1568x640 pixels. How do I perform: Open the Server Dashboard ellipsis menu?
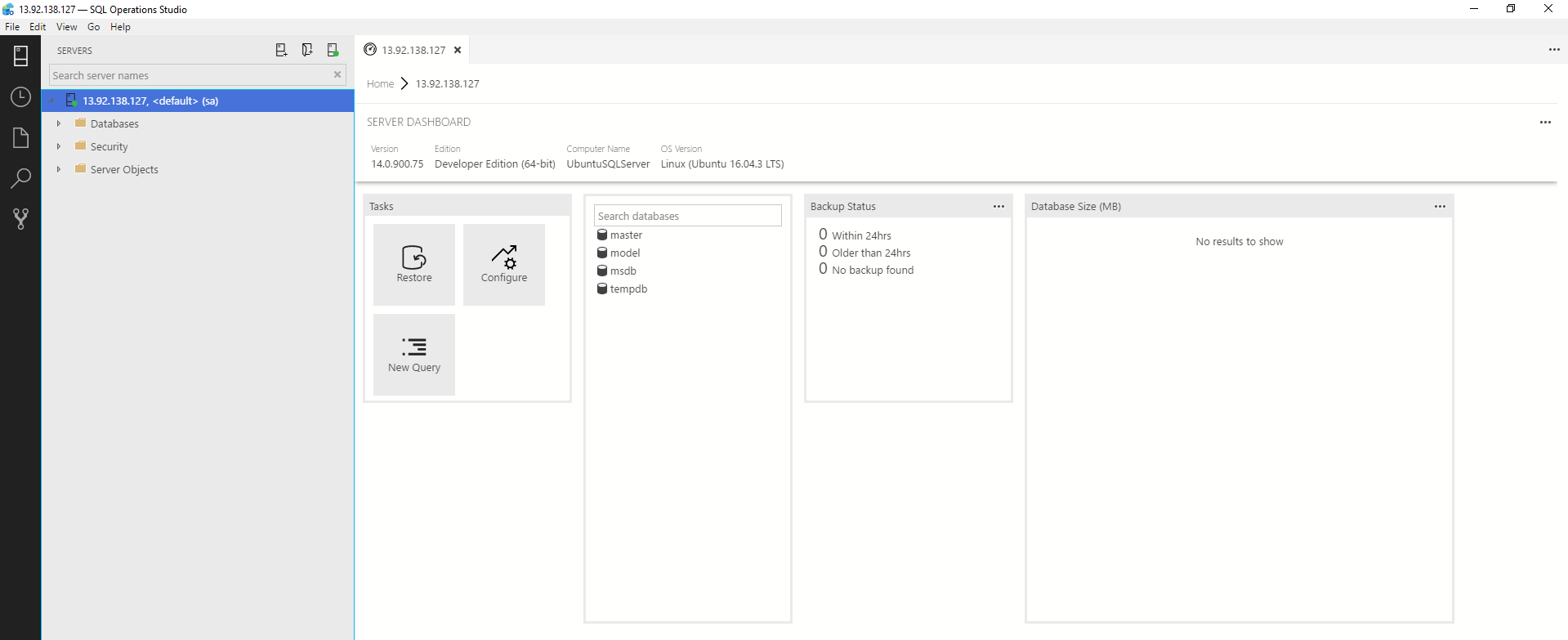tap(1545, 122)
